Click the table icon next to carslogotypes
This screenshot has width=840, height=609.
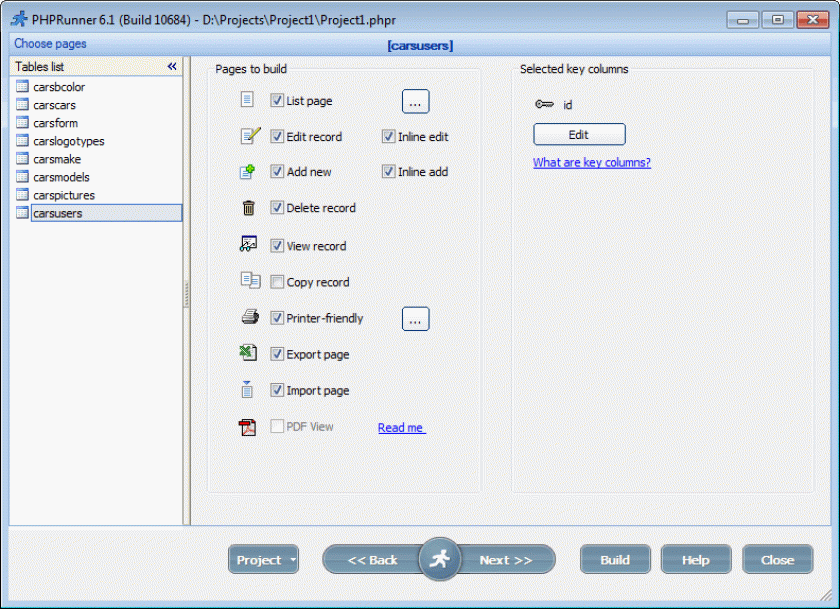[x=22, y=140]
